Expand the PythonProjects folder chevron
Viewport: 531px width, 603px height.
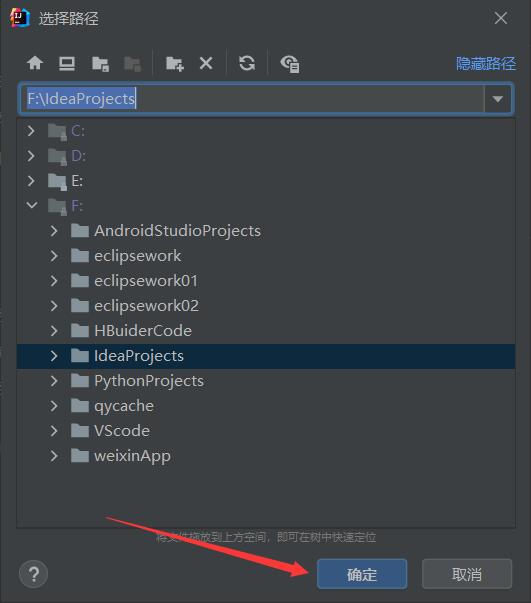tap(54, 381)
